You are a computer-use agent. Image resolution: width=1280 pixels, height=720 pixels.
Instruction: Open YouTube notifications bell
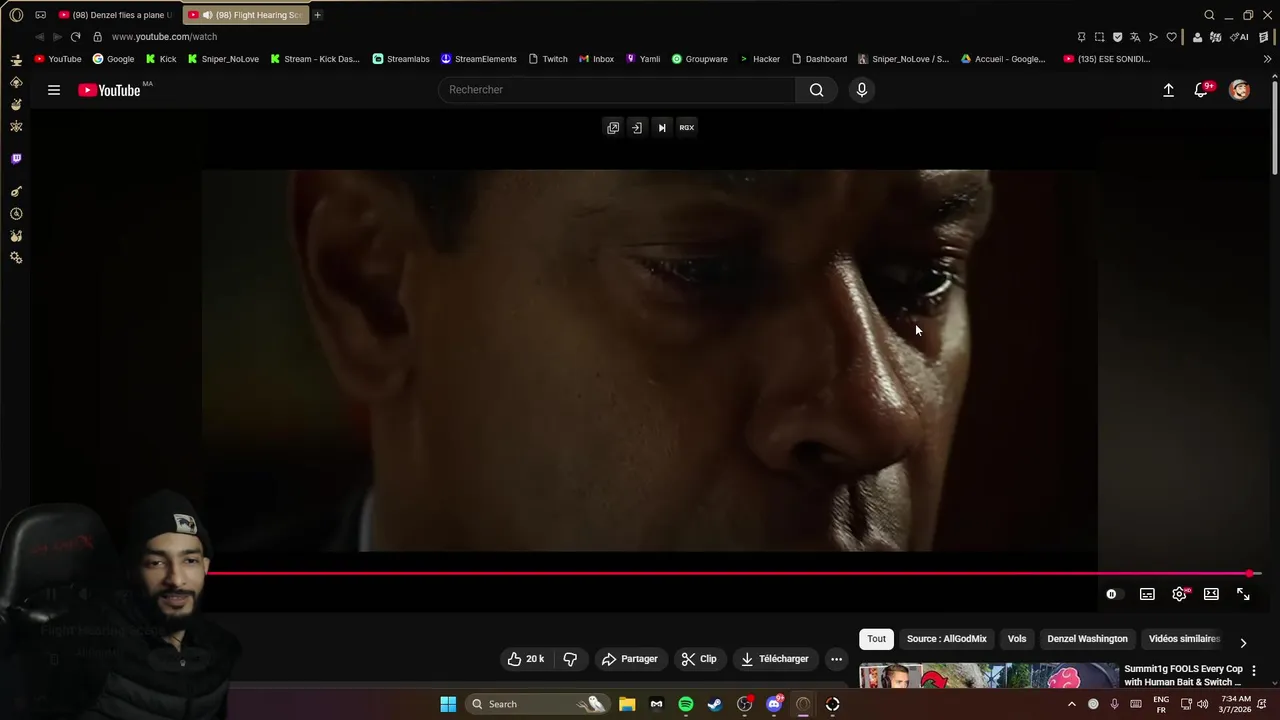click(x=1202, y=90)
